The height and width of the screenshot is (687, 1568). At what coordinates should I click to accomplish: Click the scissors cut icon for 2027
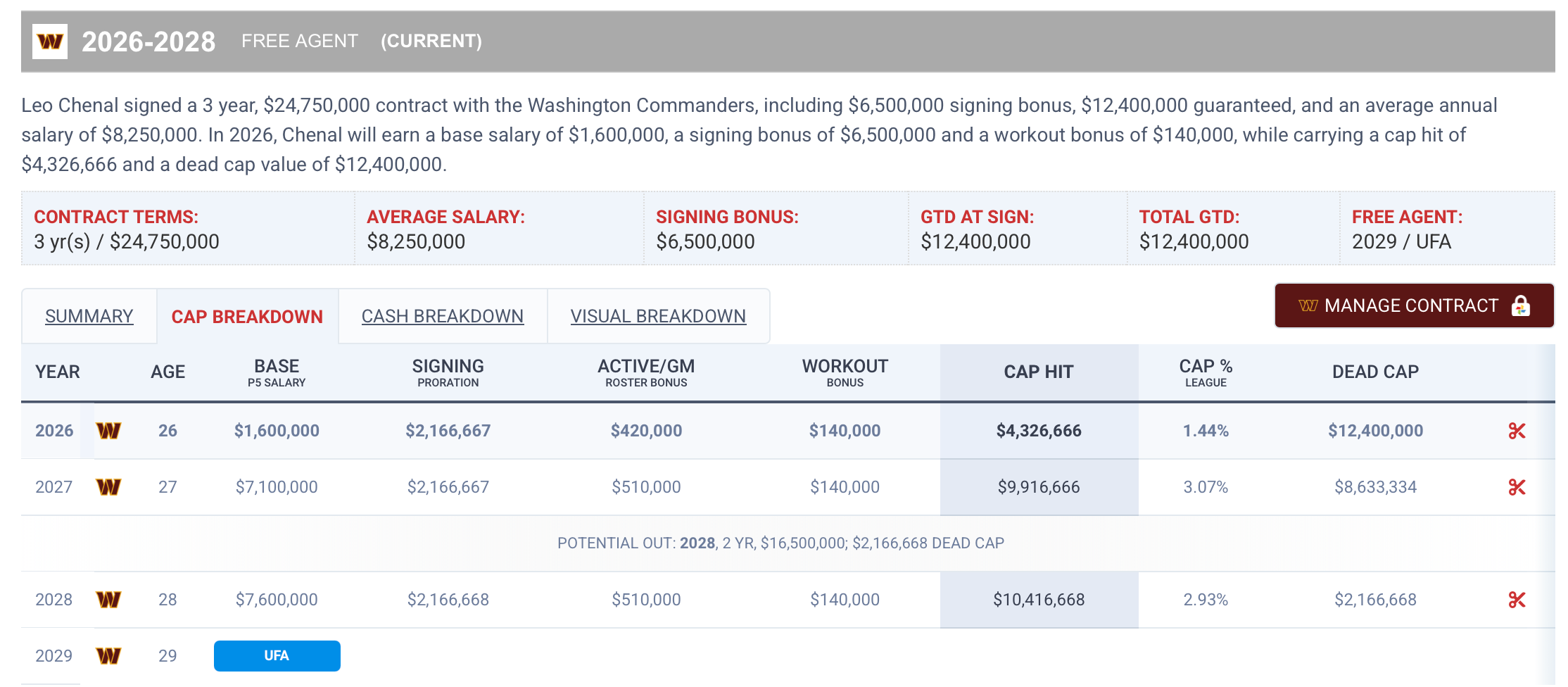[1517, 487]
